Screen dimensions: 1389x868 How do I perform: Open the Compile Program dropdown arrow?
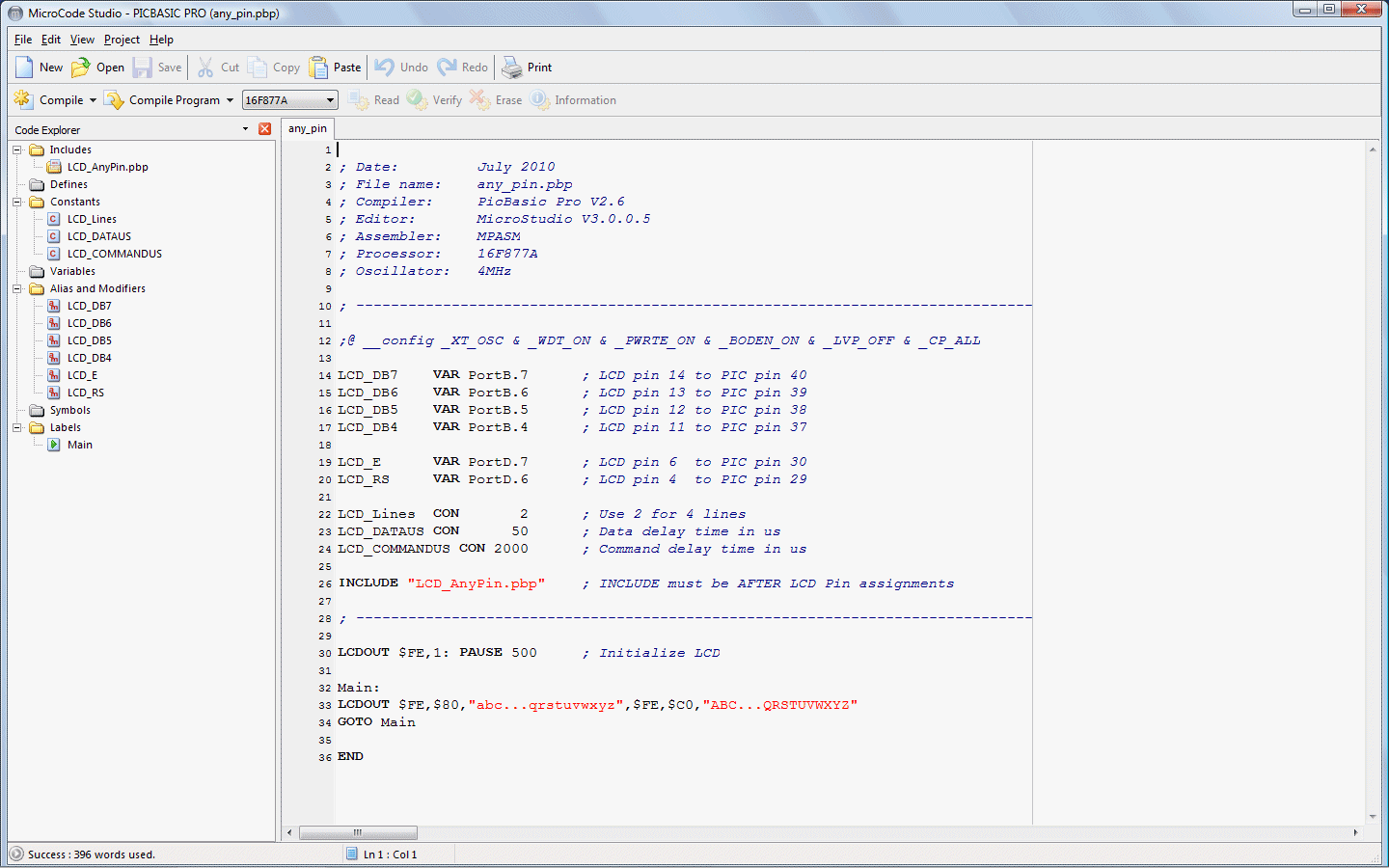point(230,100)
